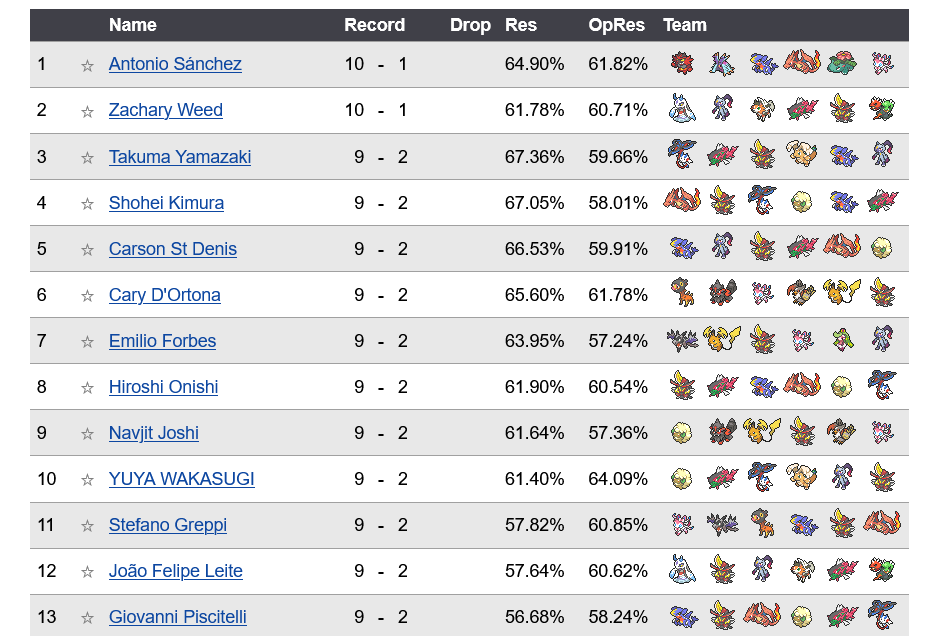Image resolution: width=925 pixels, height=636 pixels.
Task: Toggle the star next to Antonio Sánchez
Action: click(x=87, y=65)
